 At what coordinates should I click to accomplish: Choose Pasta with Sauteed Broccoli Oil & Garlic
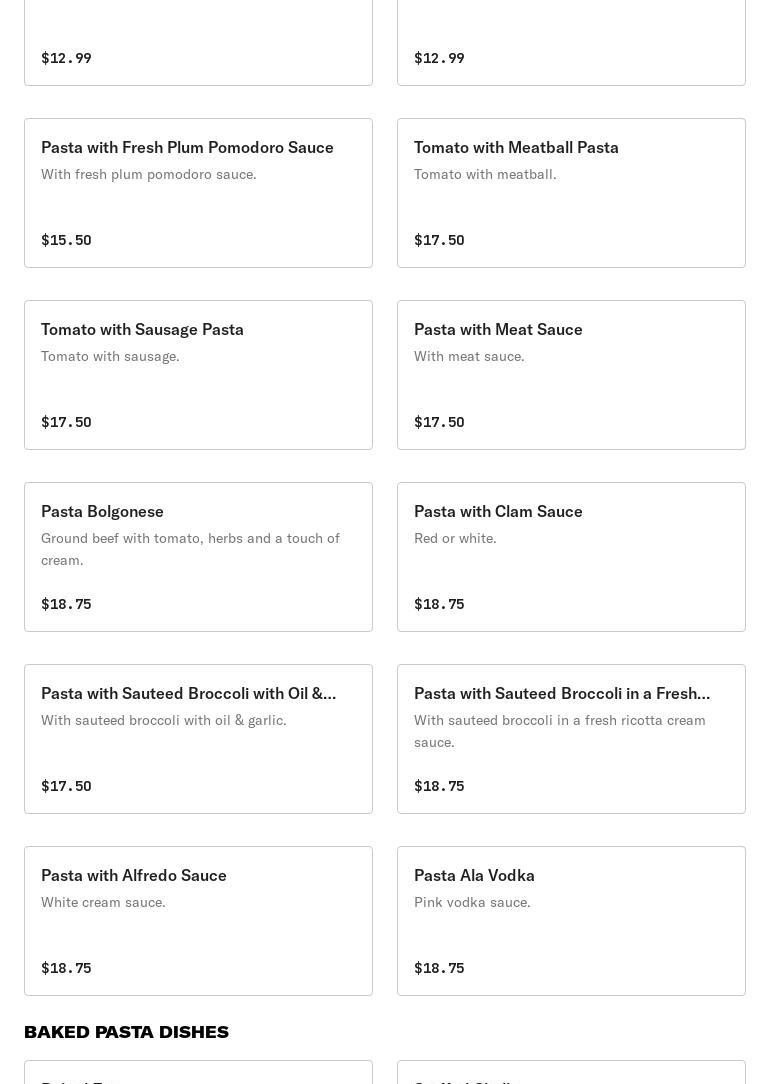coord(198,739)
